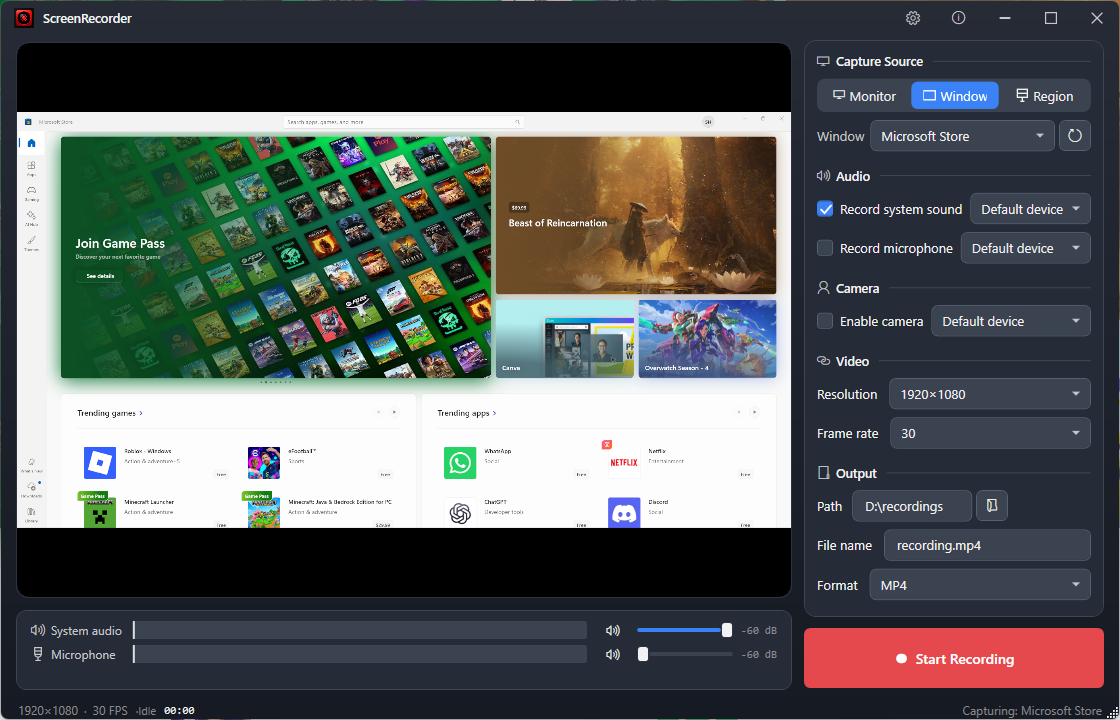Click the Microsoft Store search box in preview

[404, 122]
